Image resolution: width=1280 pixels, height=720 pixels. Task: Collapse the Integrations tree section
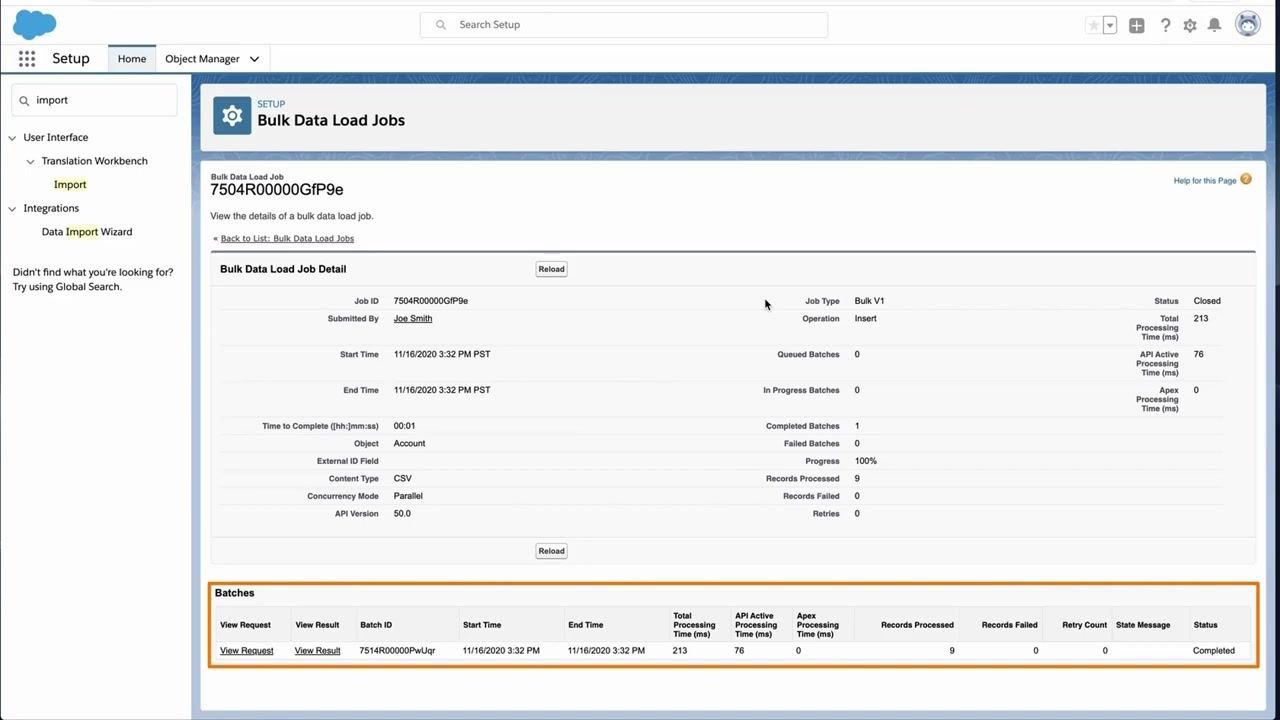[12, 209]
